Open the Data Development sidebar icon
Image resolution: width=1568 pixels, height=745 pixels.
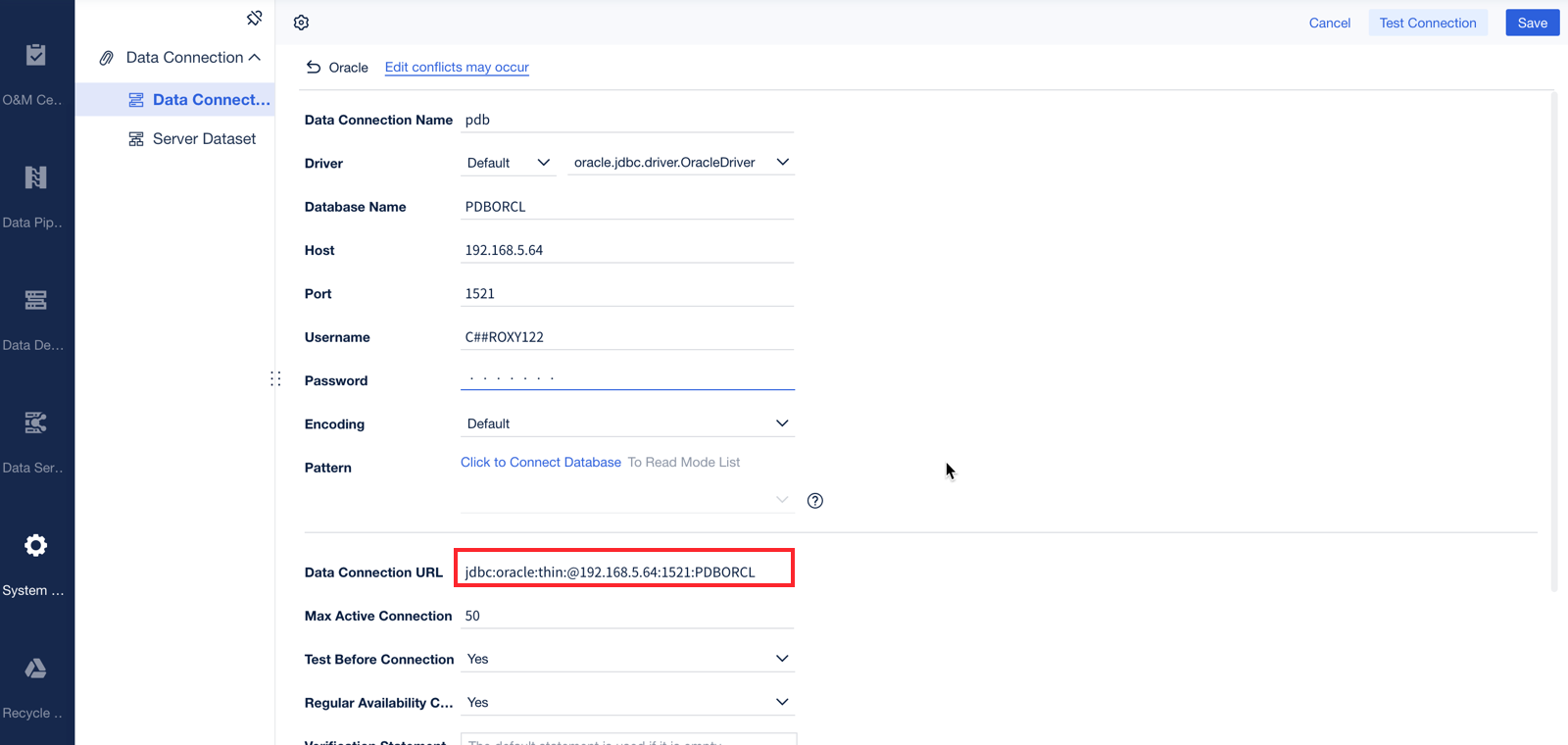point(35,300)
